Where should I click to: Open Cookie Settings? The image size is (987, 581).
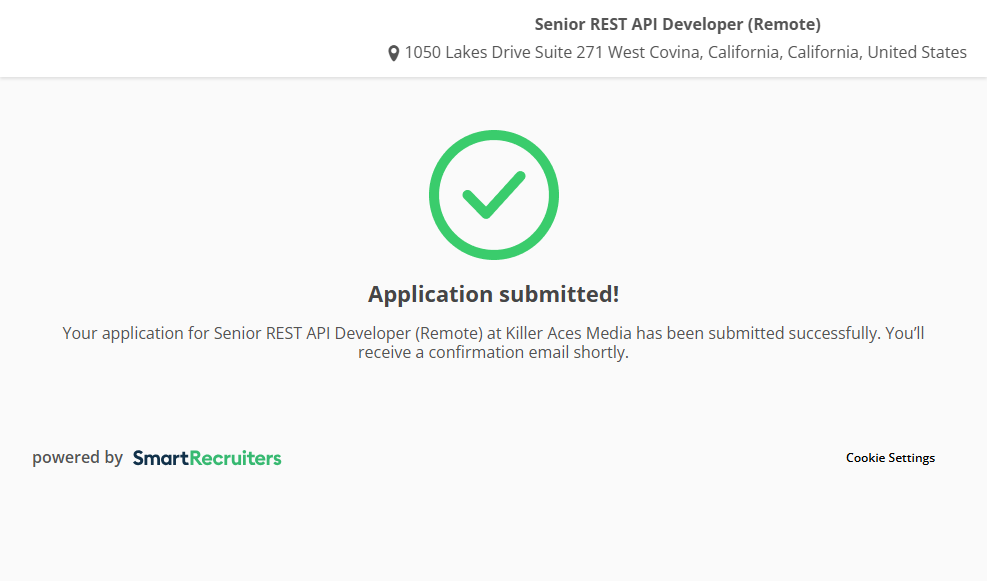[890, 458]
